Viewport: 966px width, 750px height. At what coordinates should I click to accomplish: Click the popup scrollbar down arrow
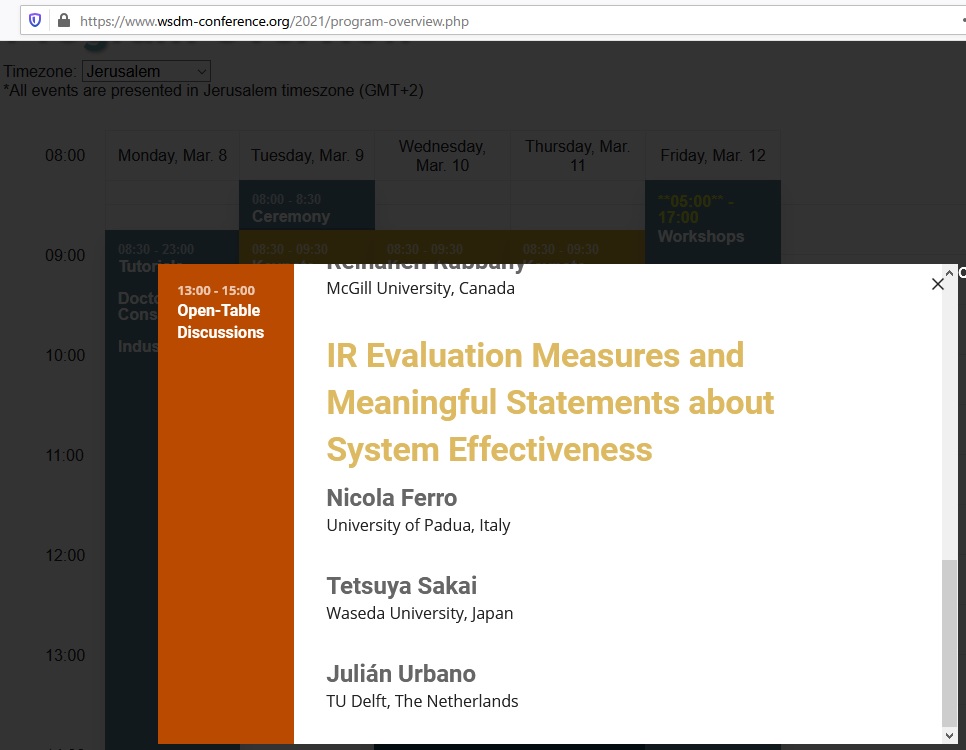(x=949, y=735)
